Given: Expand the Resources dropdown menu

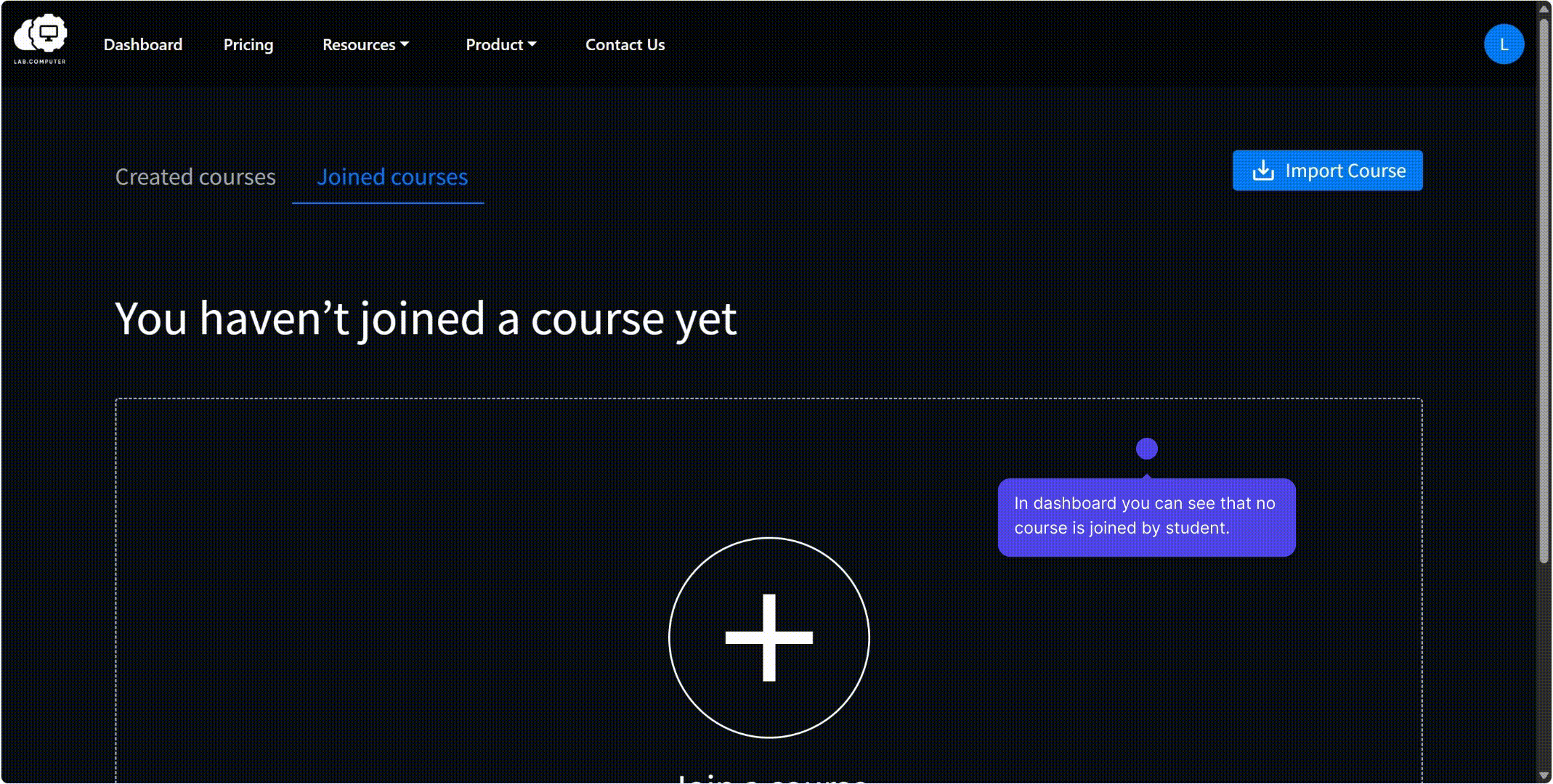Looking at the screenshot, I should coord(366,44).
